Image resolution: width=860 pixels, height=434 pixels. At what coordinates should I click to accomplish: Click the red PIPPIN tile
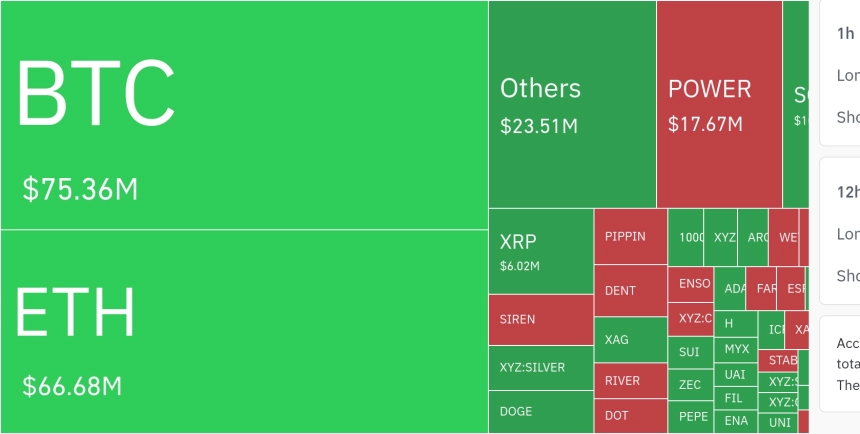tap(630, 237)
